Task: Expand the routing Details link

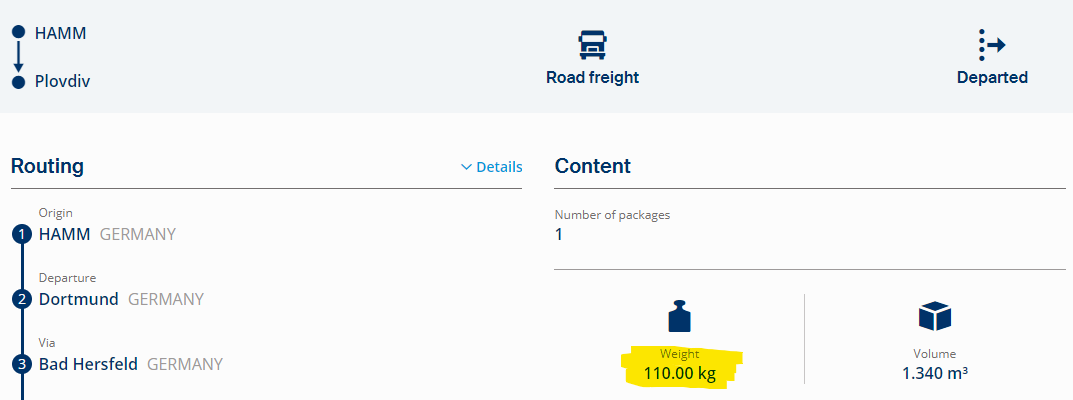Action: pyautogui.click(x=498, y=167)
